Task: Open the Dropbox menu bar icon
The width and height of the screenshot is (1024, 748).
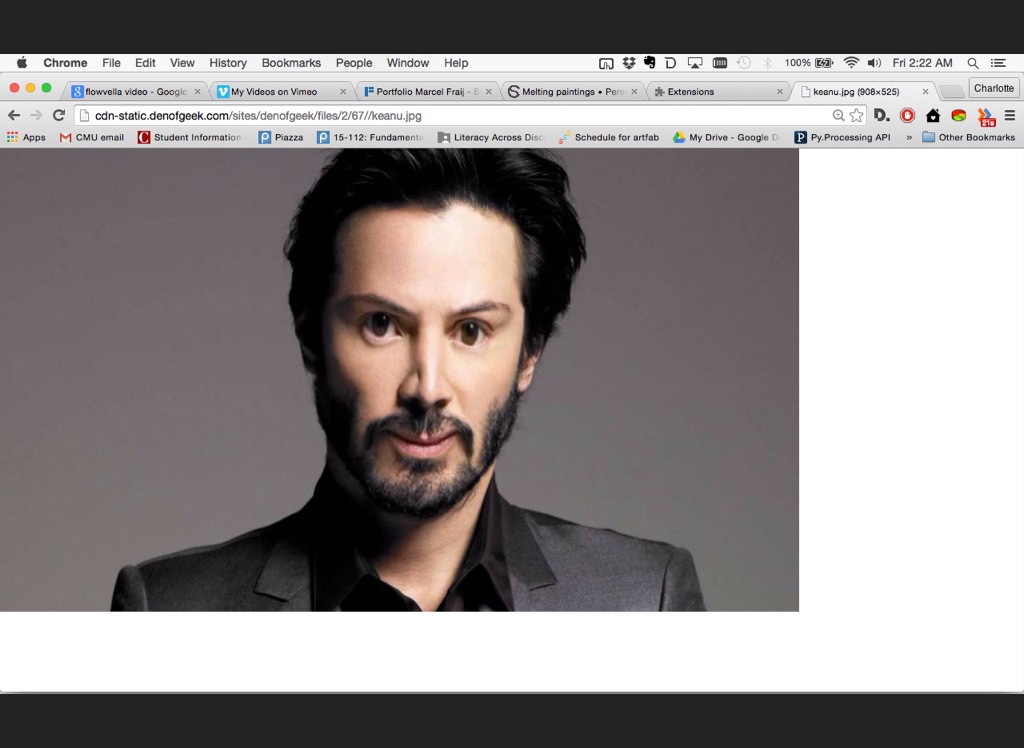Action: tap(628, 63)
